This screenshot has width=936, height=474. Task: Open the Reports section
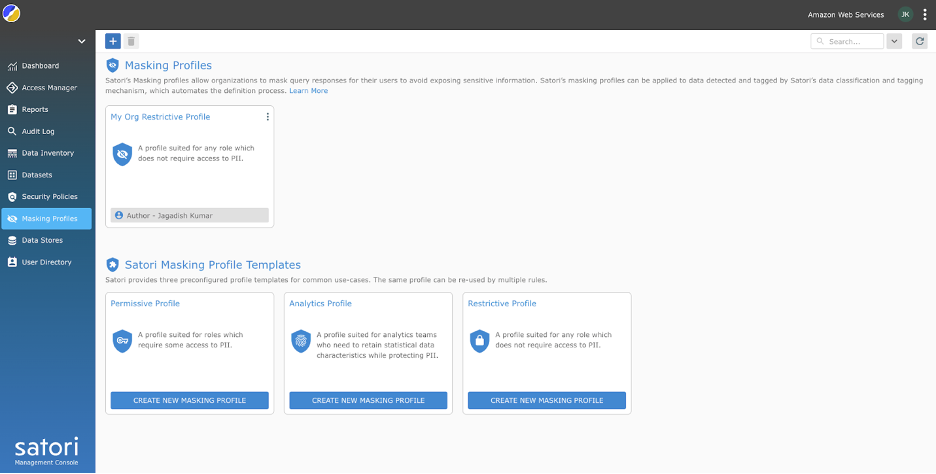pyautogui.click(x=47, y=109)
